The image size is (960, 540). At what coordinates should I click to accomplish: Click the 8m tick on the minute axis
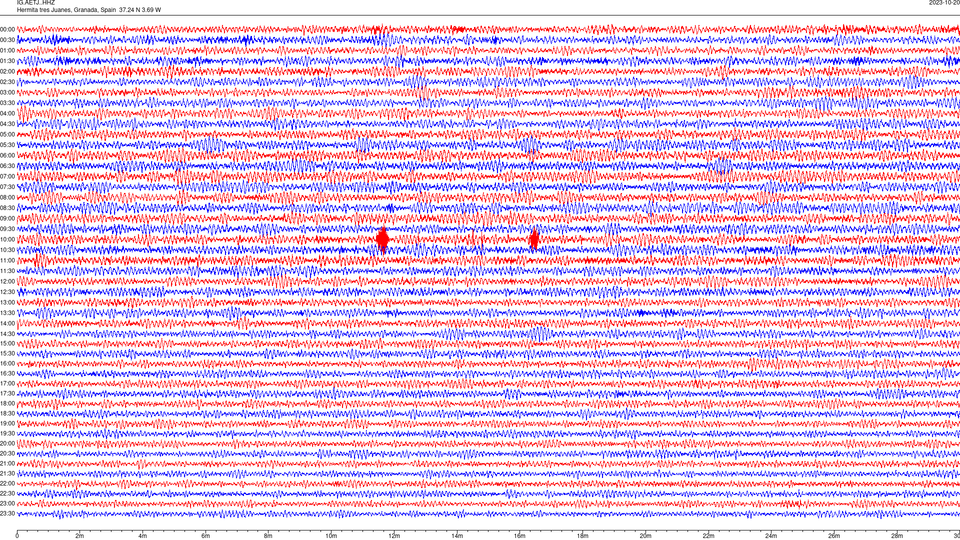click(x=268, y=536)
